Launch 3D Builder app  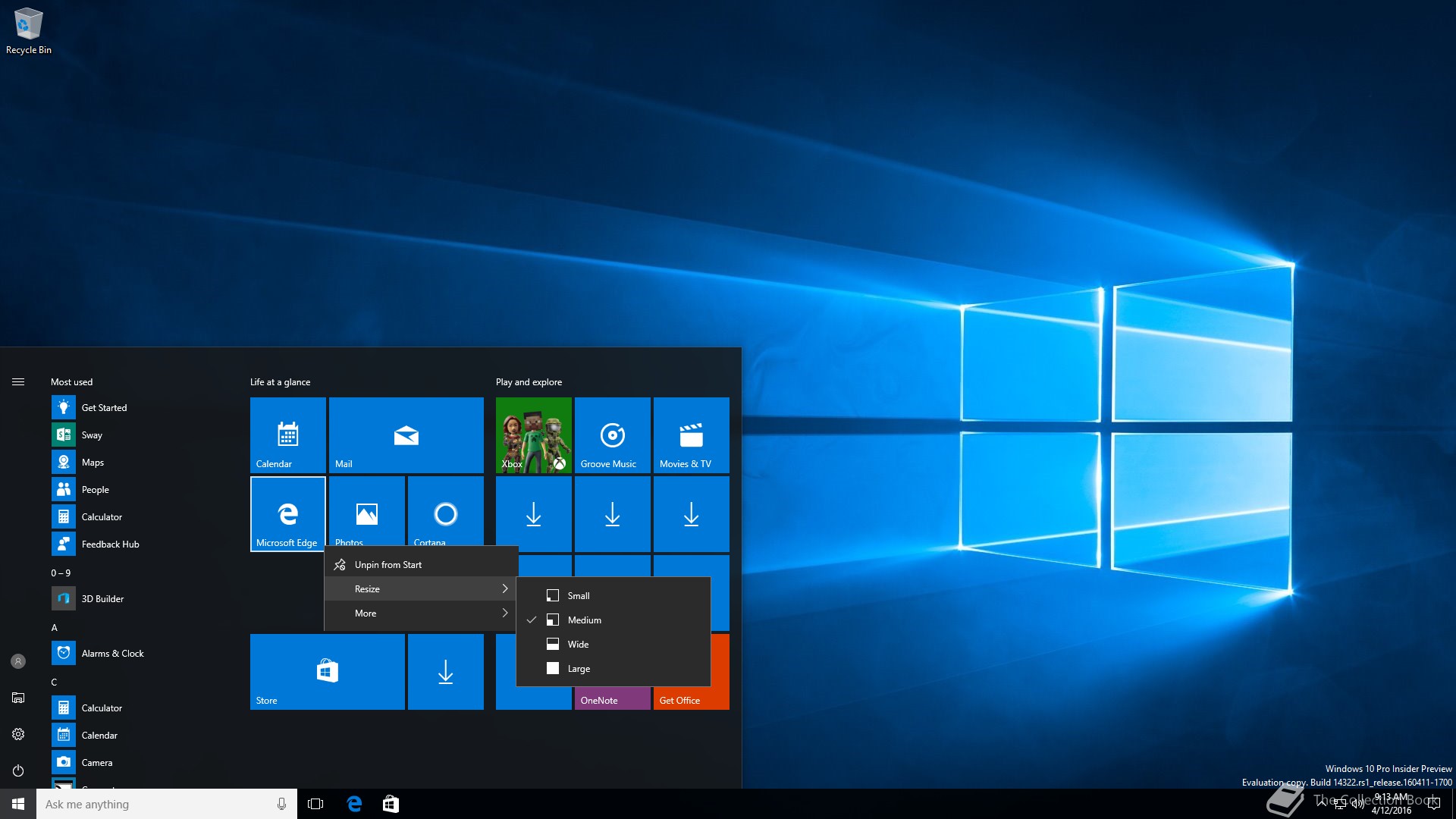140,599
